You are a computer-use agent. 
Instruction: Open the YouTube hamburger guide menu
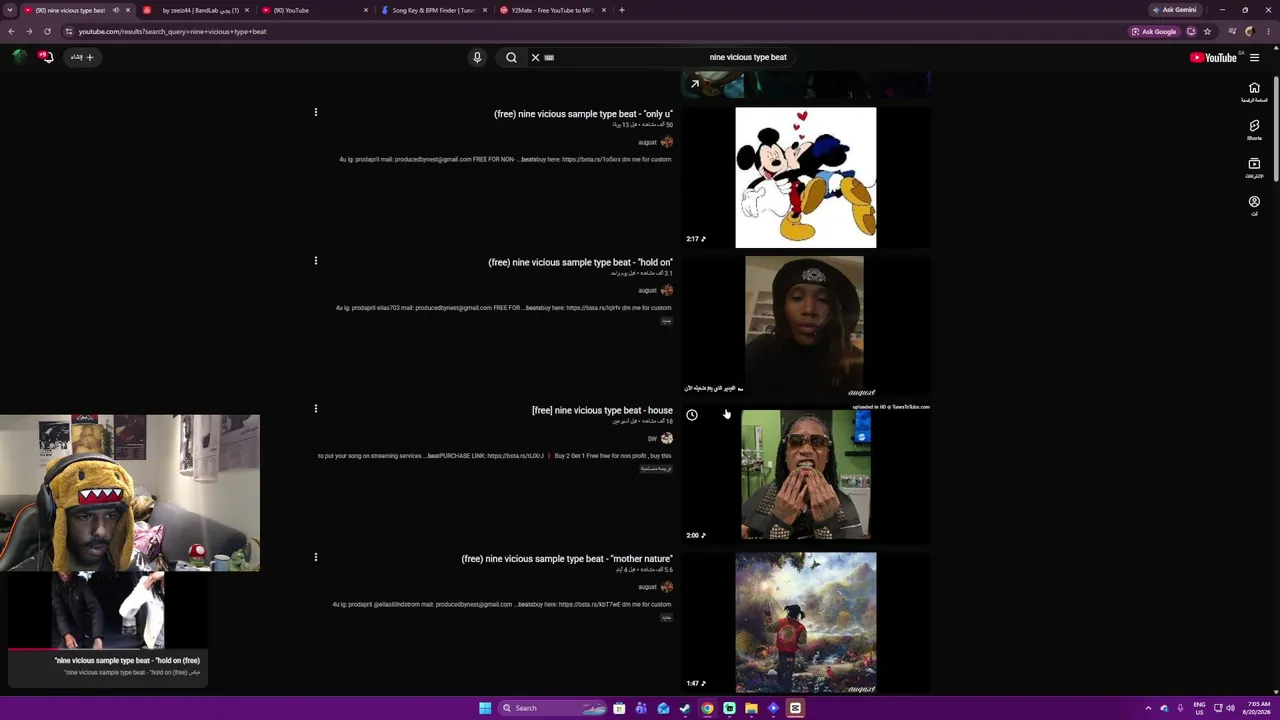[1254, 57]
